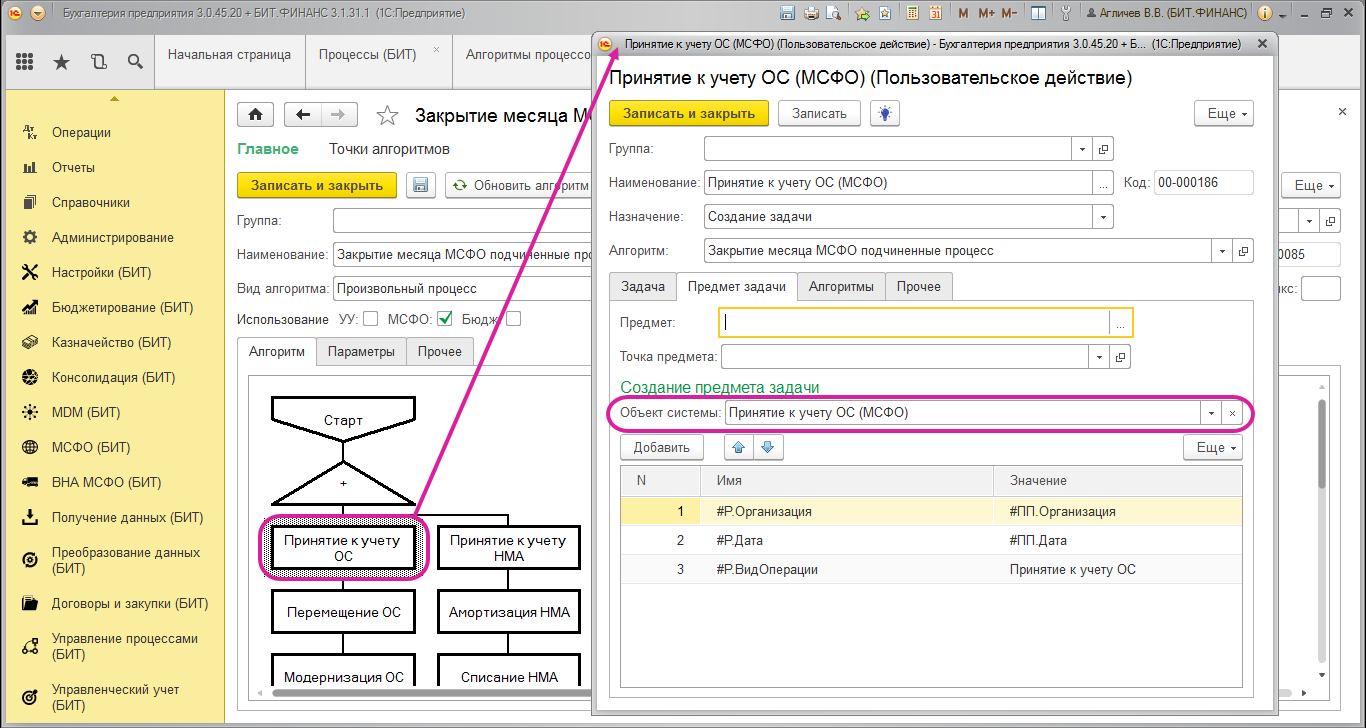
Task: Open the sections grid menu icon
Action: click(25, 62)
